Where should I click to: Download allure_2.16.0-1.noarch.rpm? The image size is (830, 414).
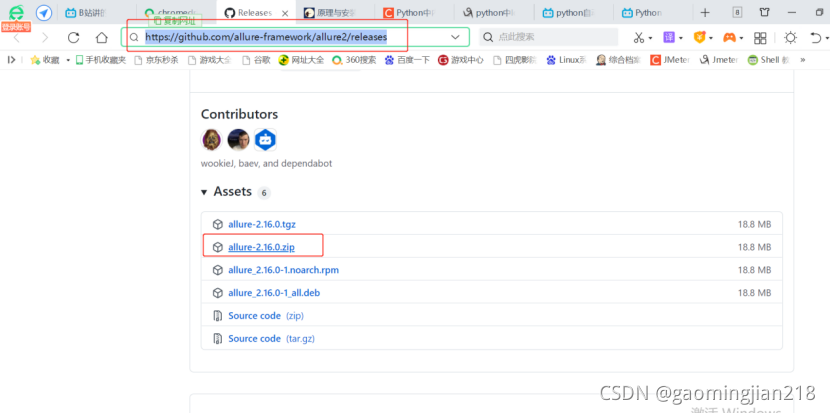[284, 270]
